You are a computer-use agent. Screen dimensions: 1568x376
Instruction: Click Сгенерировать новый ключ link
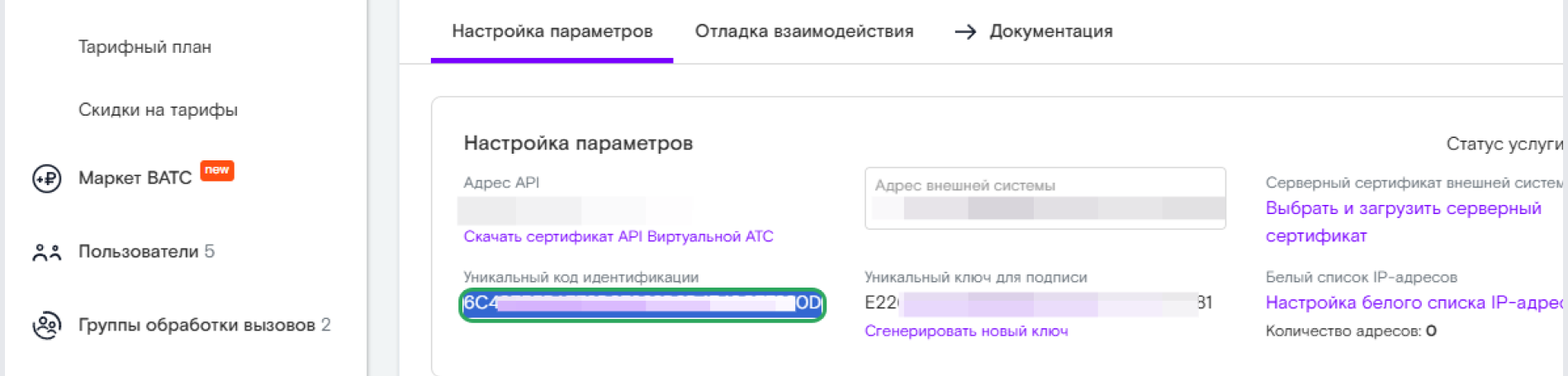[x=965, y=331]
